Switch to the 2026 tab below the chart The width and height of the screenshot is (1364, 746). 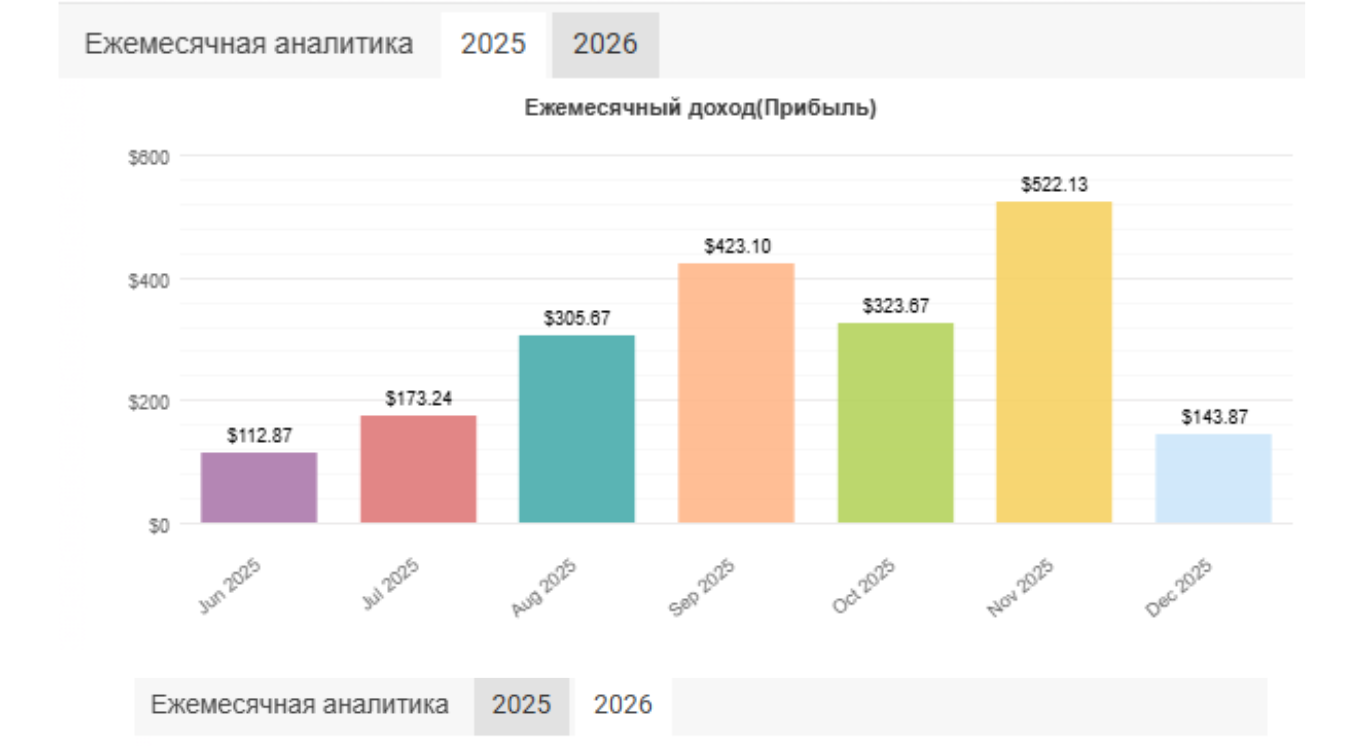623,705
